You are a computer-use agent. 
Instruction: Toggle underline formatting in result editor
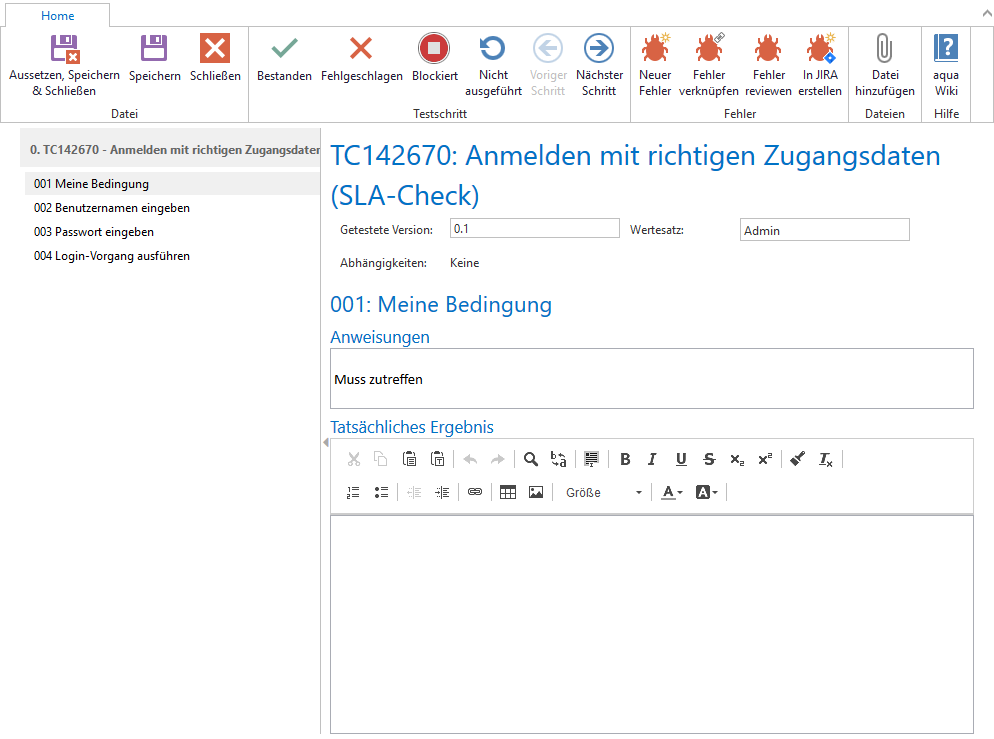pos(681,459)
